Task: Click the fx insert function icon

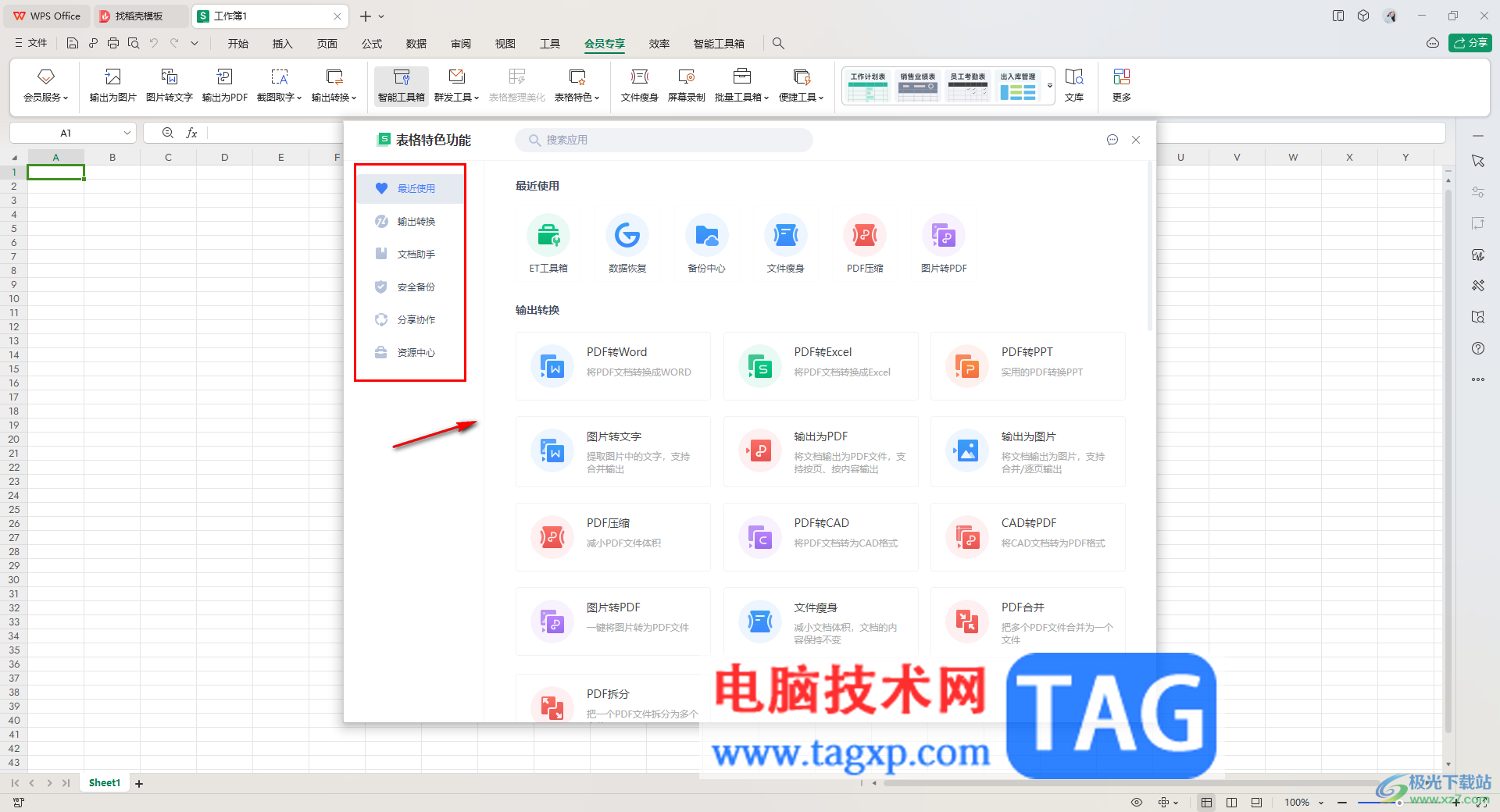Action: (x=191, y=134)
